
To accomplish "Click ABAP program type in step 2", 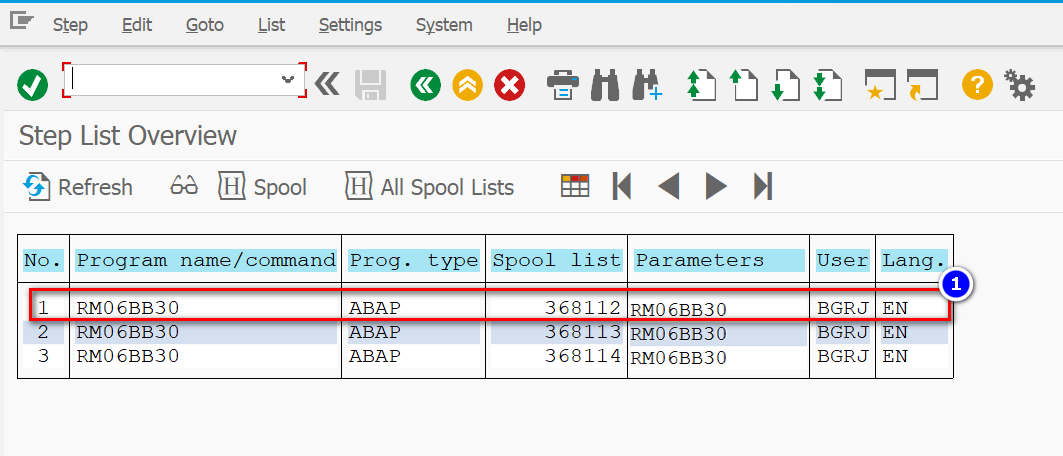I will pyautogui.click(x=375, y=332).
